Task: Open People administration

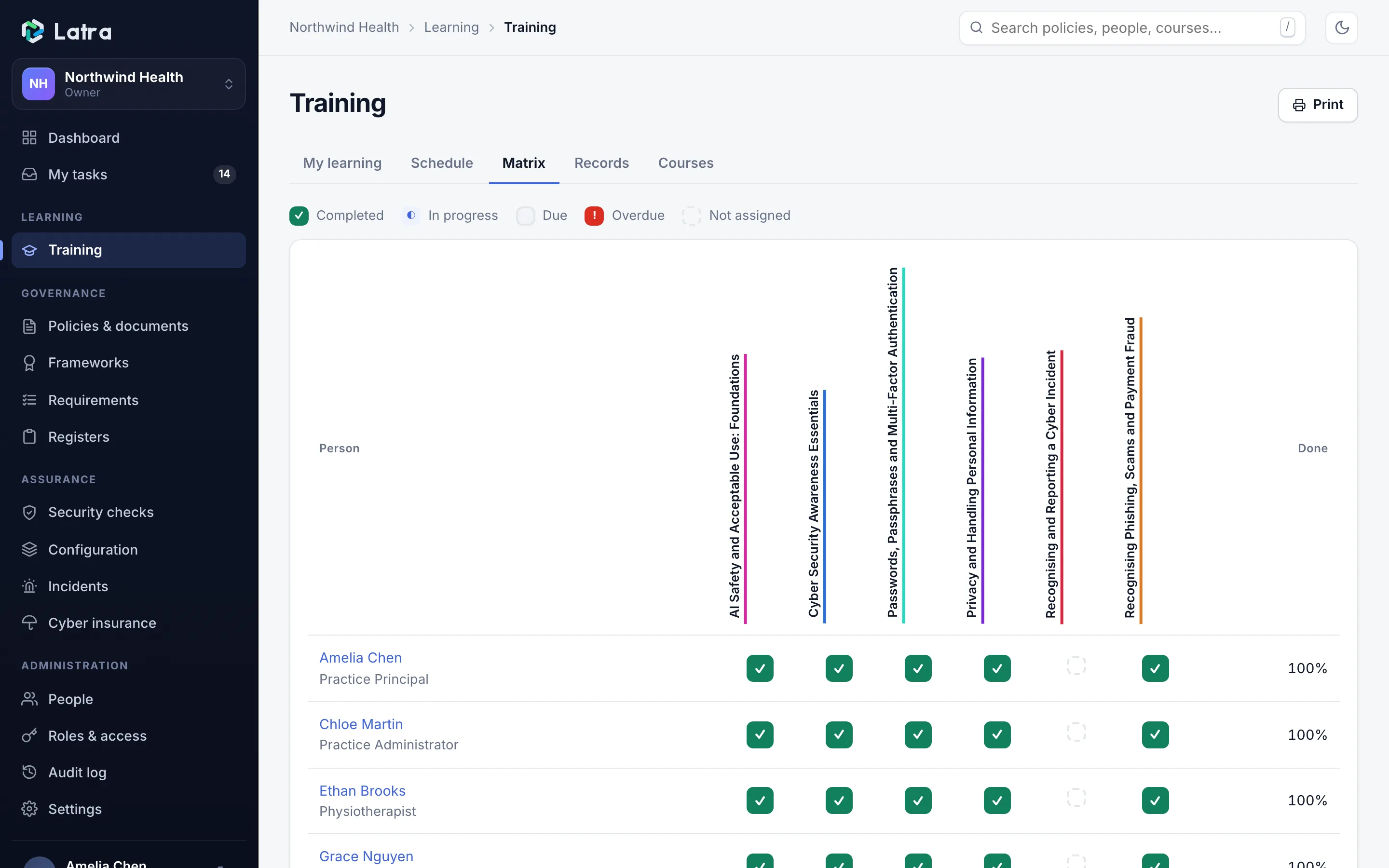Action: pos(129,699)
